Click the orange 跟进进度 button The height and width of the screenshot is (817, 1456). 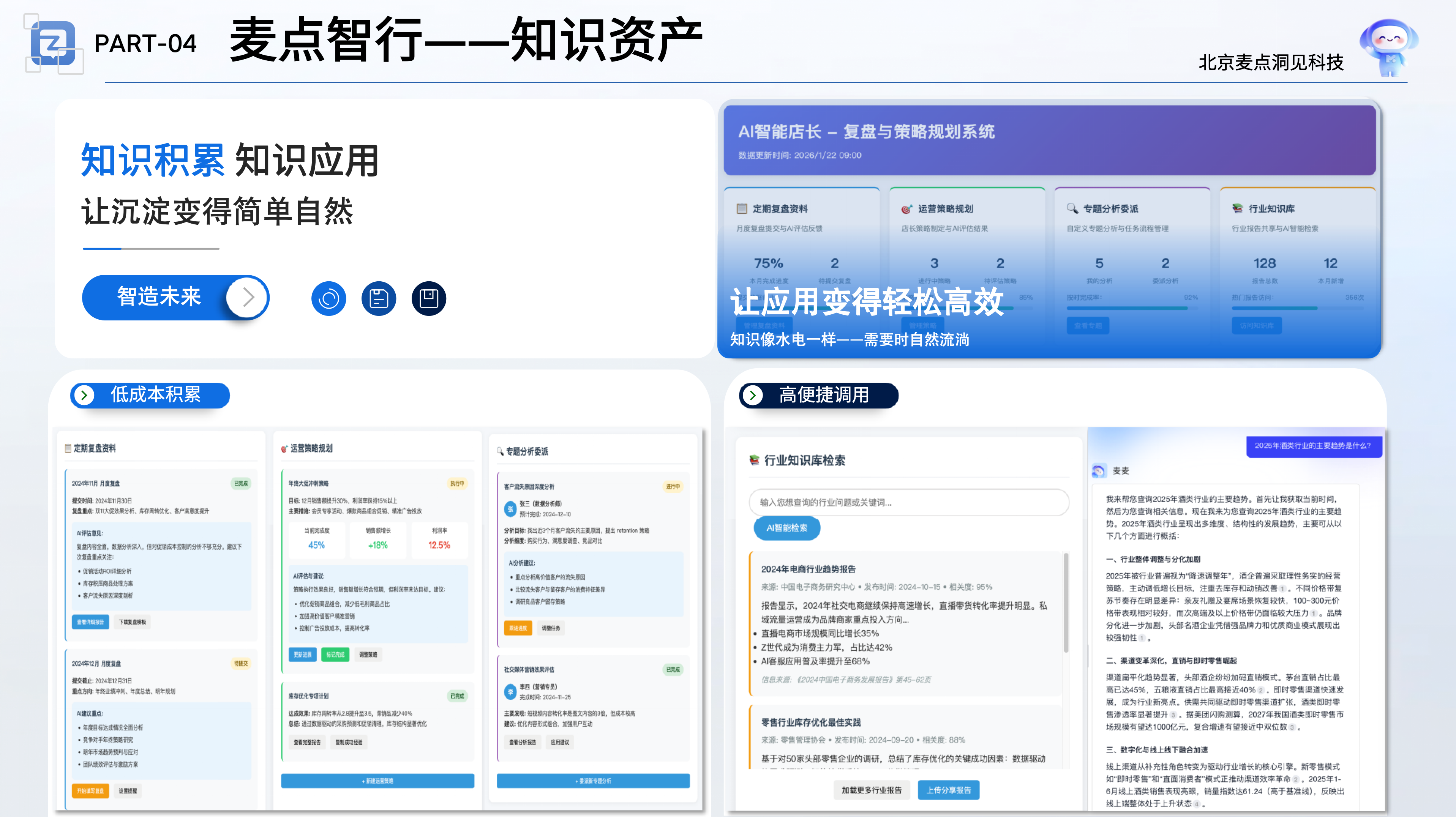click(518, 628)
